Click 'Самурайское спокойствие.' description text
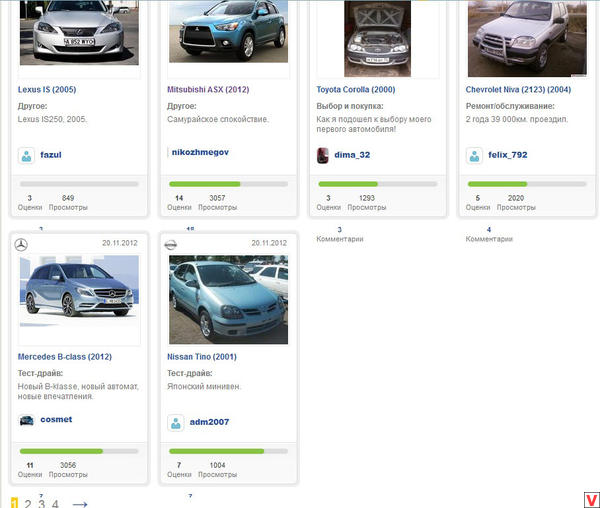This screenshot has height=508, width=600. coord(218,119)
